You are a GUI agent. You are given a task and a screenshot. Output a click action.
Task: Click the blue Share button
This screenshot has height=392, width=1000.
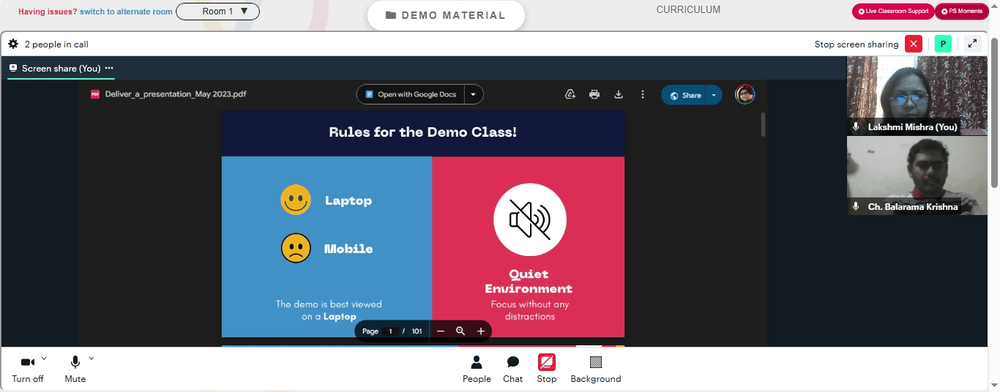684,95
